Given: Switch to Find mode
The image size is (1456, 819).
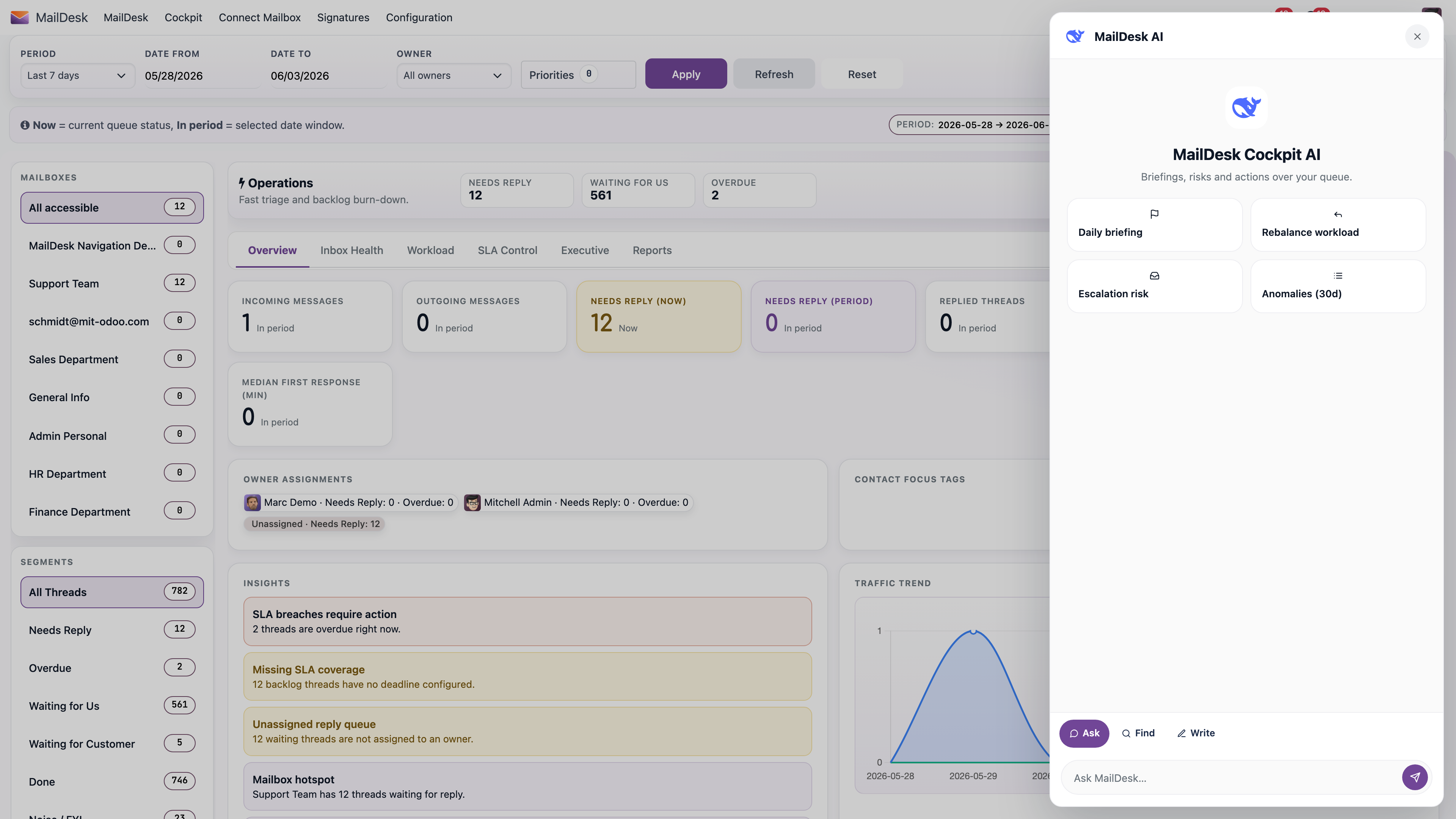Looking at the screenshot, I should click(x=1138, y=733).
